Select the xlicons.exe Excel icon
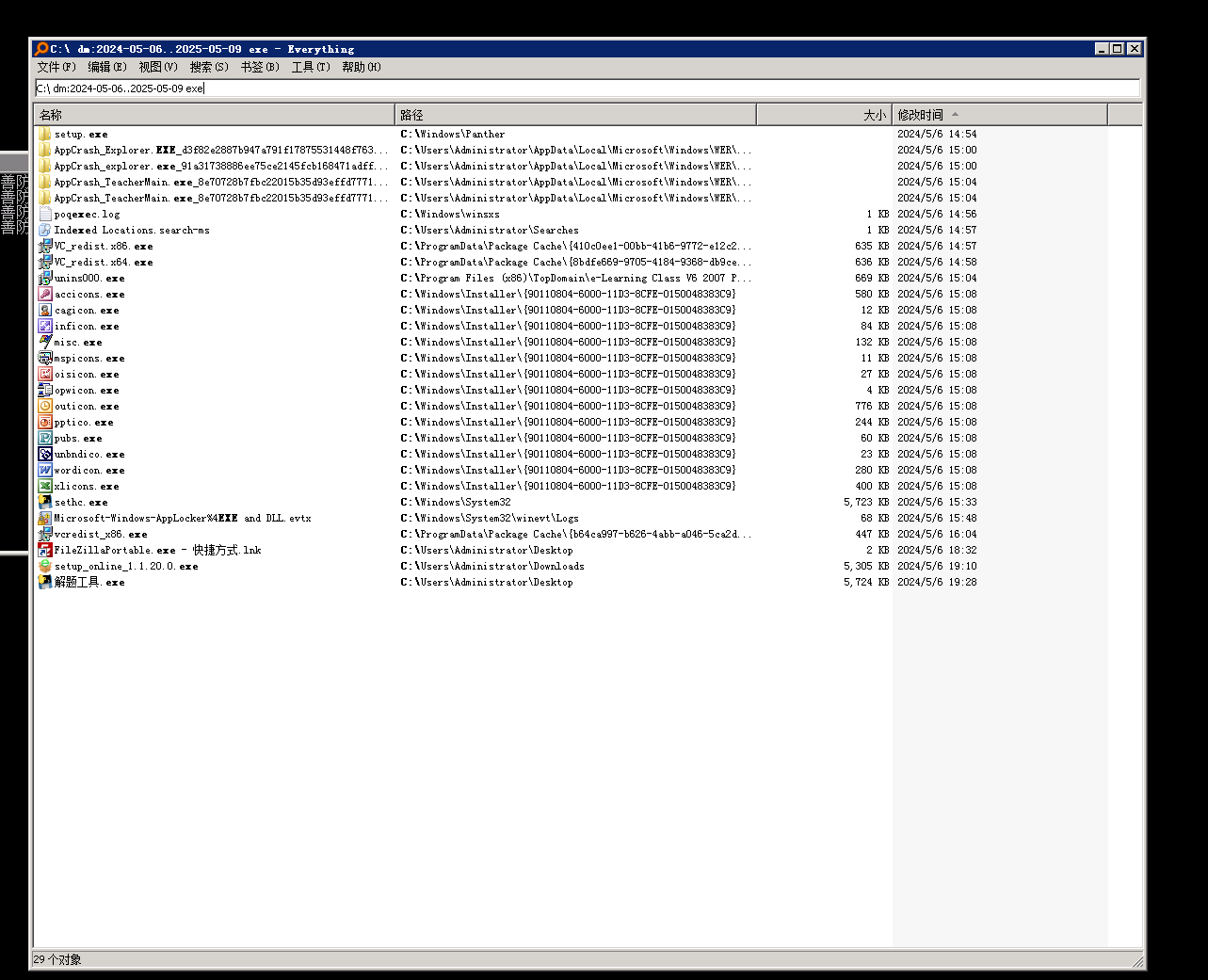Screen dimensions: 1208x980 45,486
